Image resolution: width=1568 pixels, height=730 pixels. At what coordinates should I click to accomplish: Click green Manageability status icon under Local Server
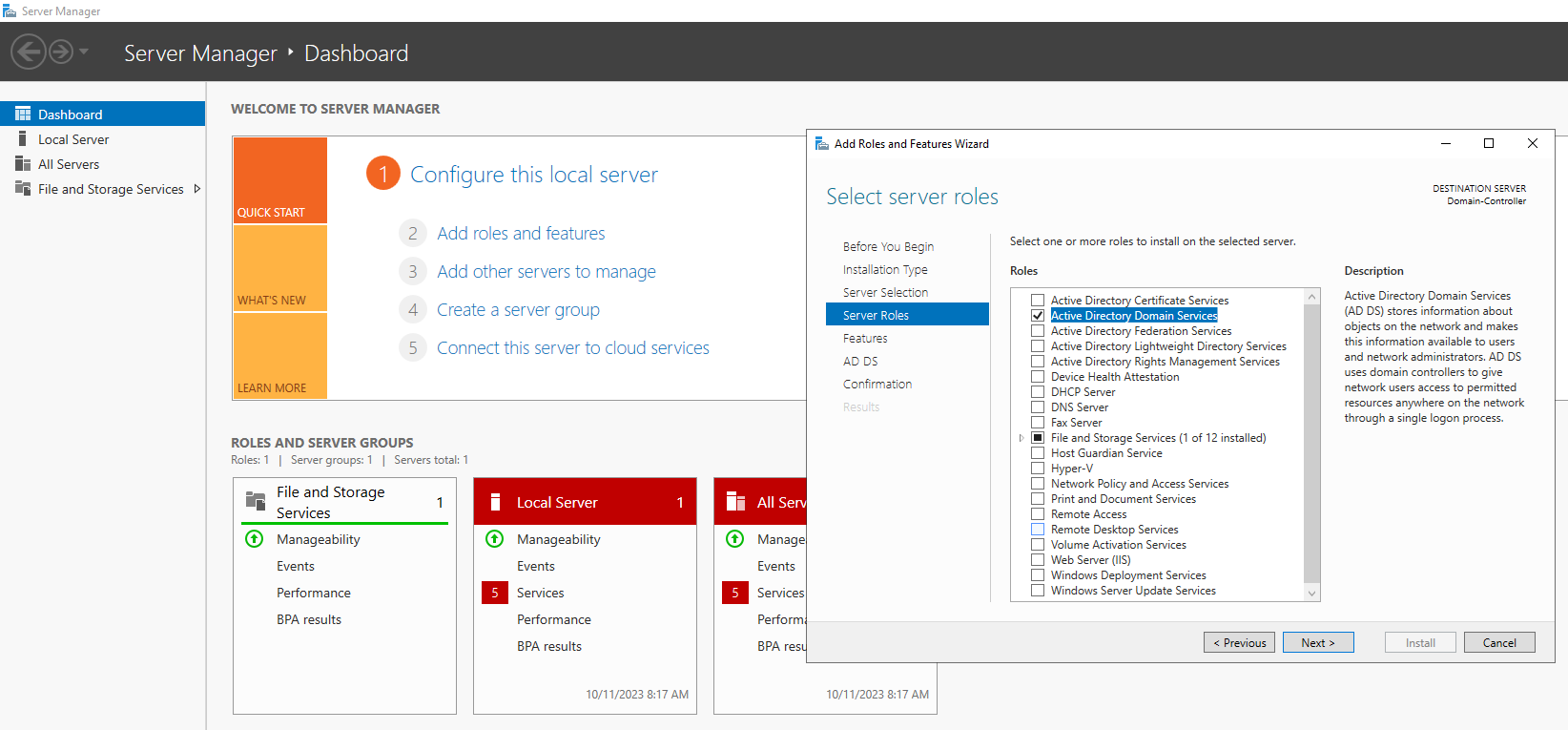coord(495,539)
